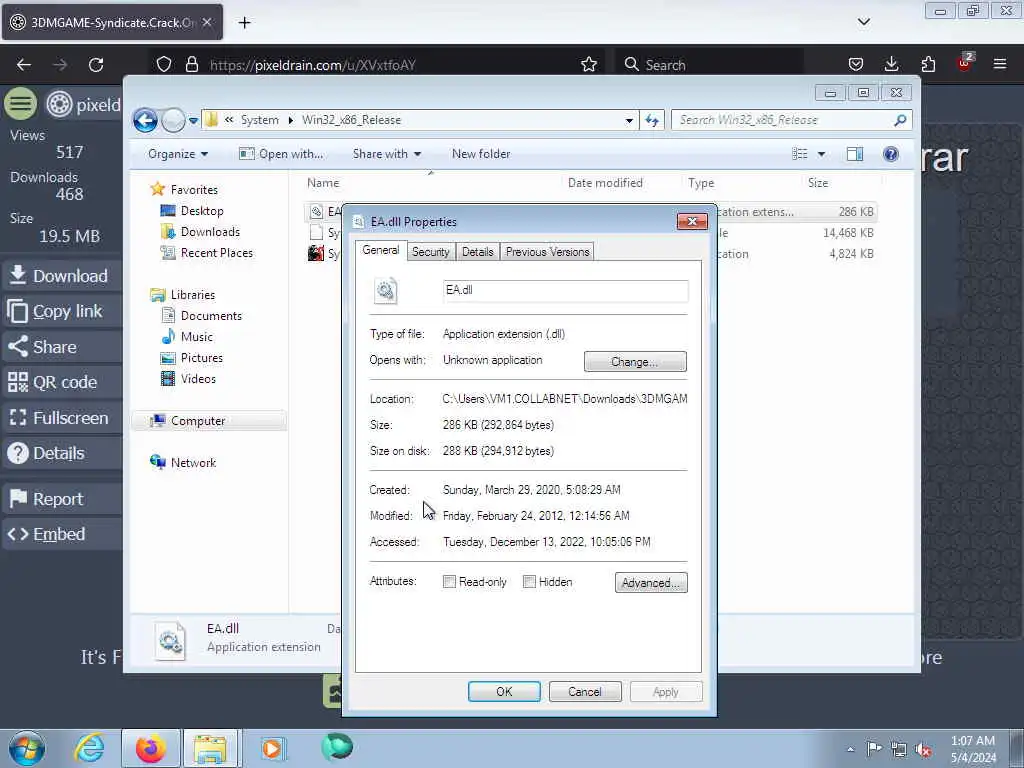Screen dimensions: 1024x768
Task: Click the Firefox Search box
Action: click(x=710, y=65)
